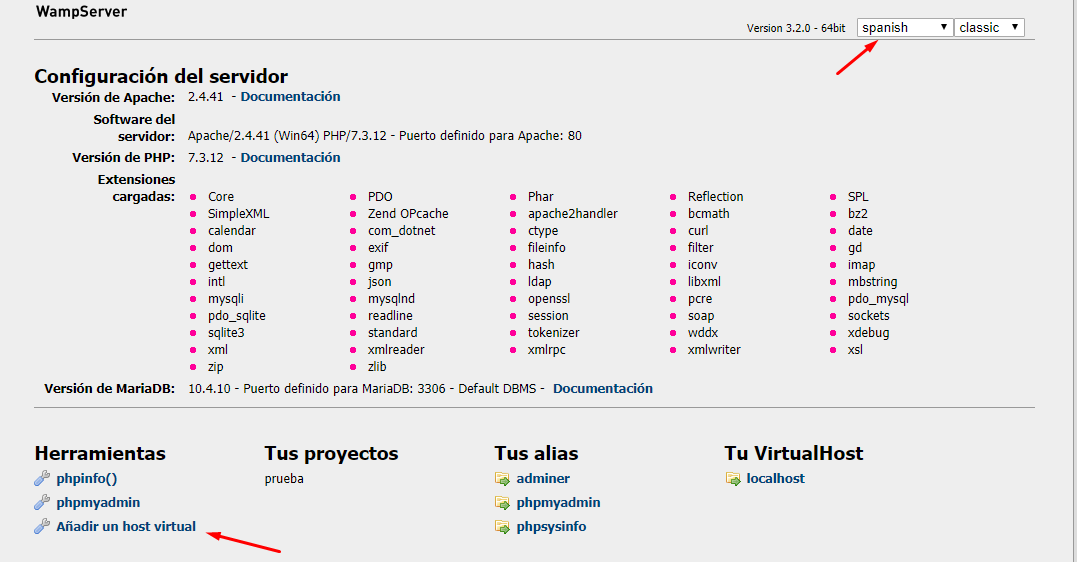Open the classic theme dropdown

tap(988, 28)
